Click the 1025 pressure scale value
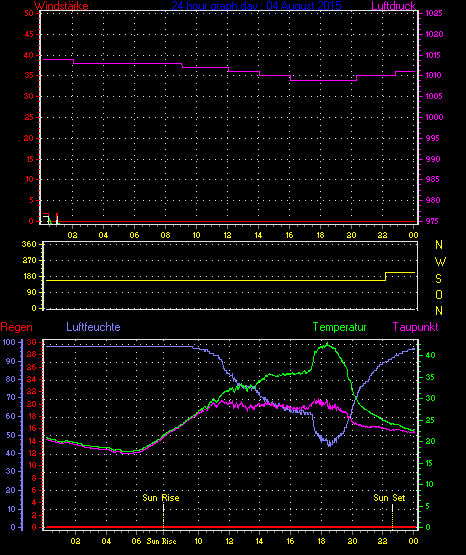Viewport: 466px width, 555px height. point(434,13)
